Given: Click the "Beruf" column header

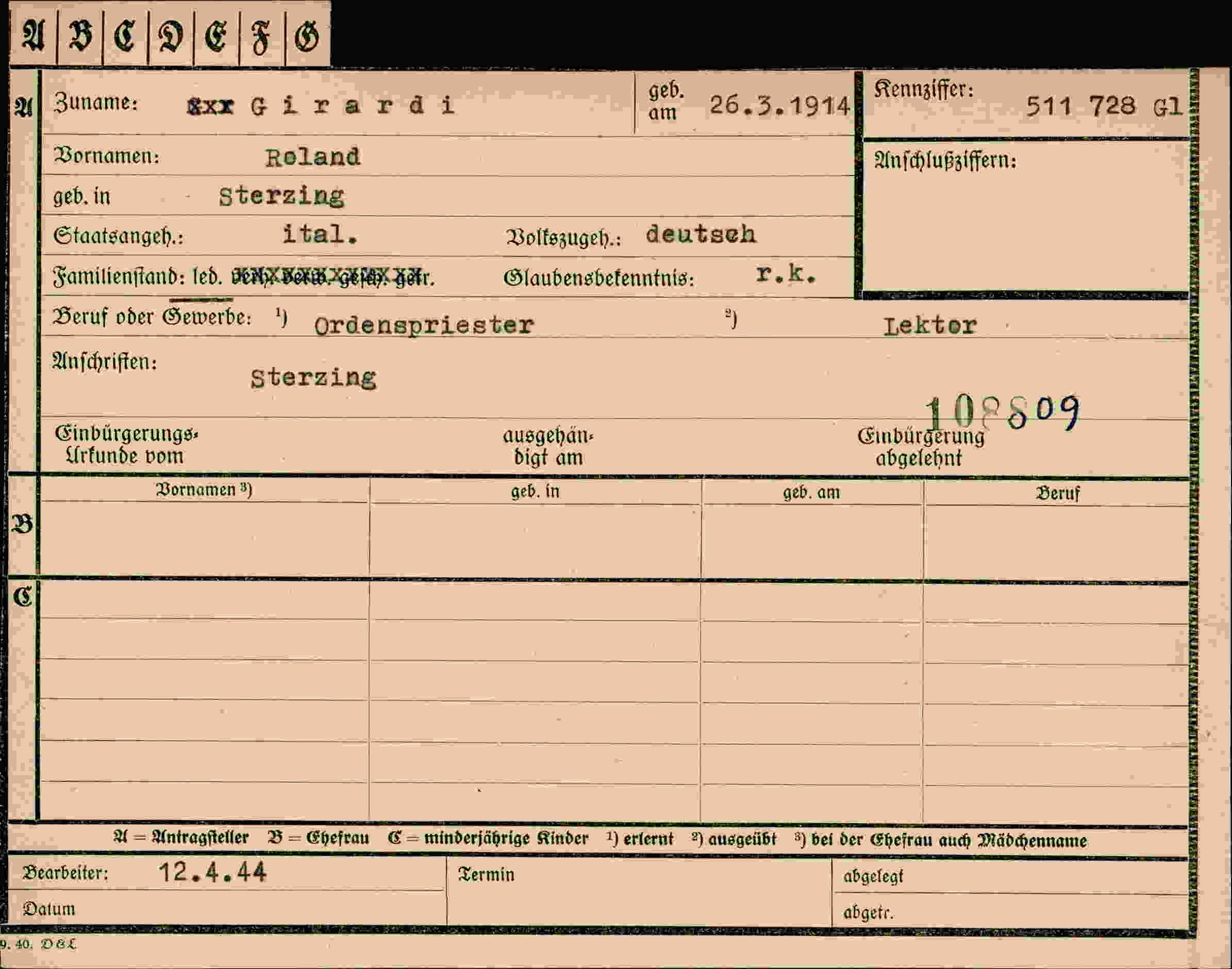Looking at the screenshot, I should point(1058,494).
